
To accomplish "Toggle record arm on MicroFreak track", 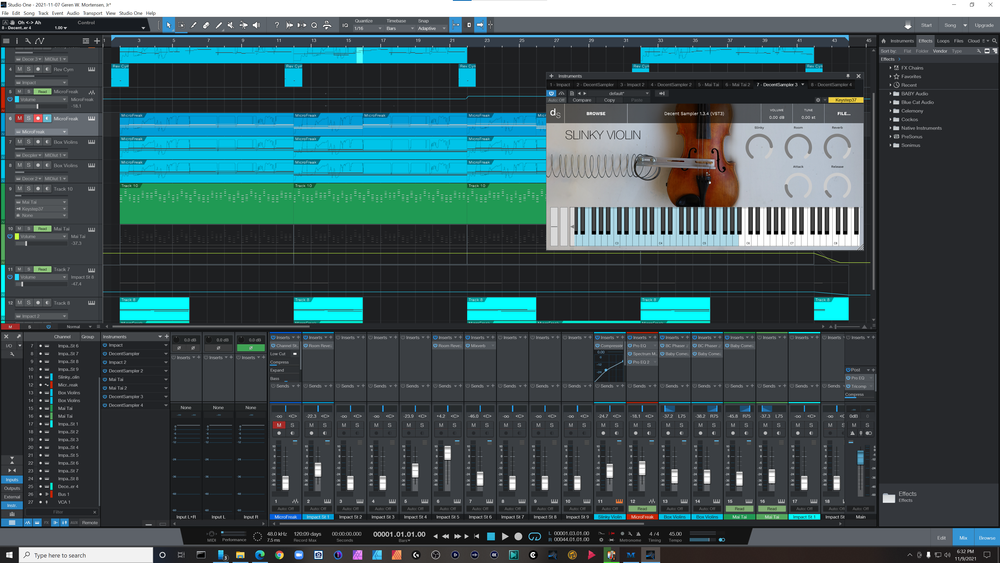I will [x=38, y=119].
